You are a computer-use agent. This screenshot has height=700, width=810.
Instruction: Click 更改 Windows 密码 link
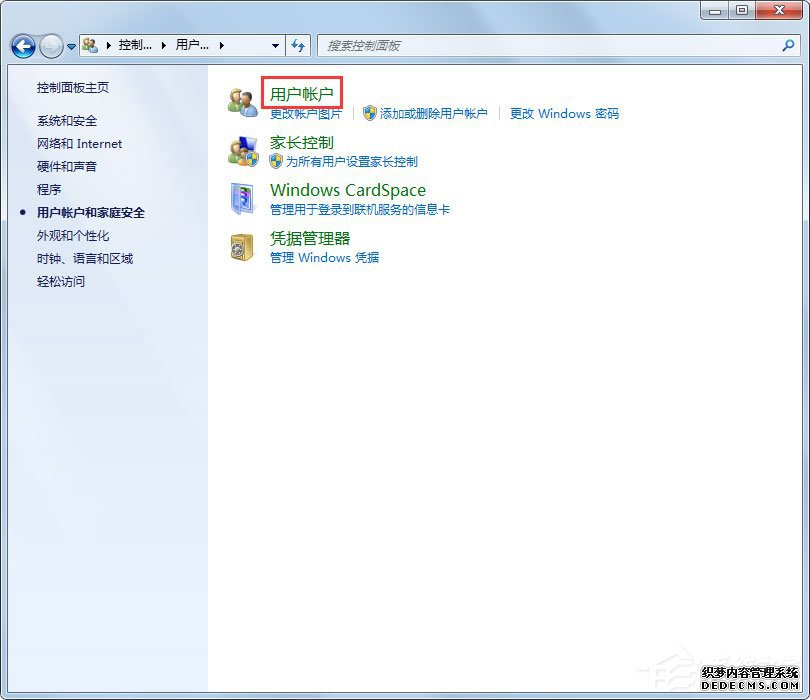[564, 114]
